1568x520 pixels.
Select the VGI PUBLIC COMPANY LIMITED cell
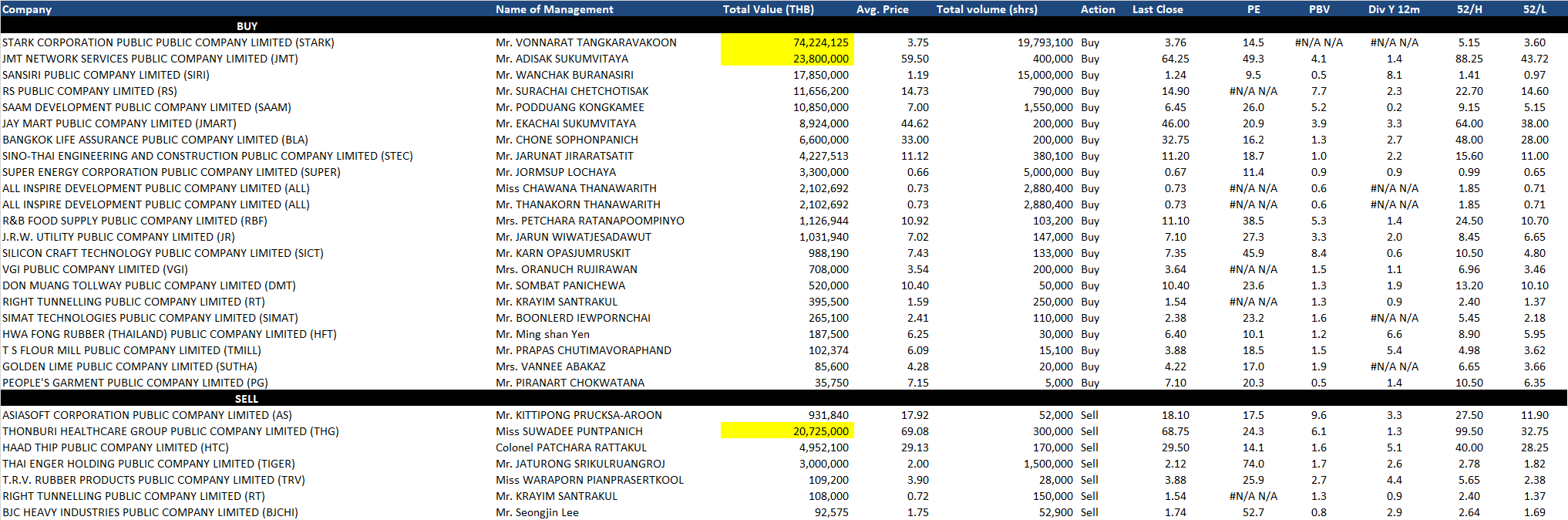point(95,269)
